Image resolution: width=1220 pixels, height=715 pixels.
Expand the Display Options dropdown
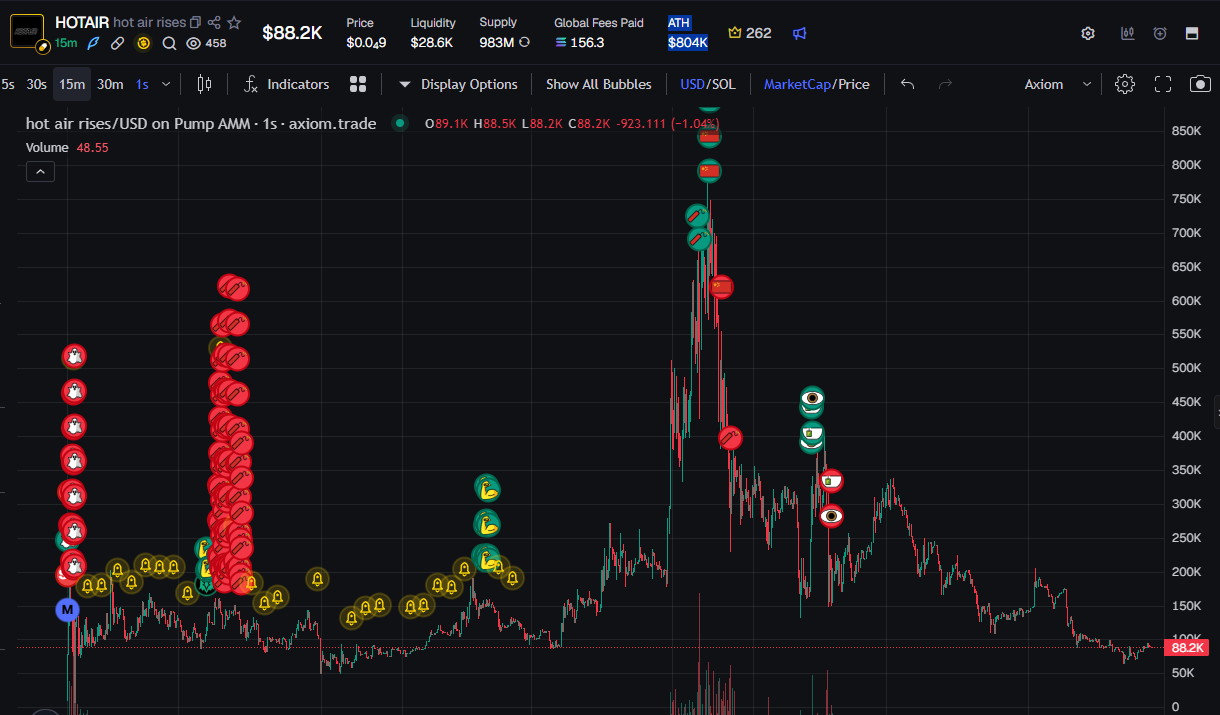point(458,84)
